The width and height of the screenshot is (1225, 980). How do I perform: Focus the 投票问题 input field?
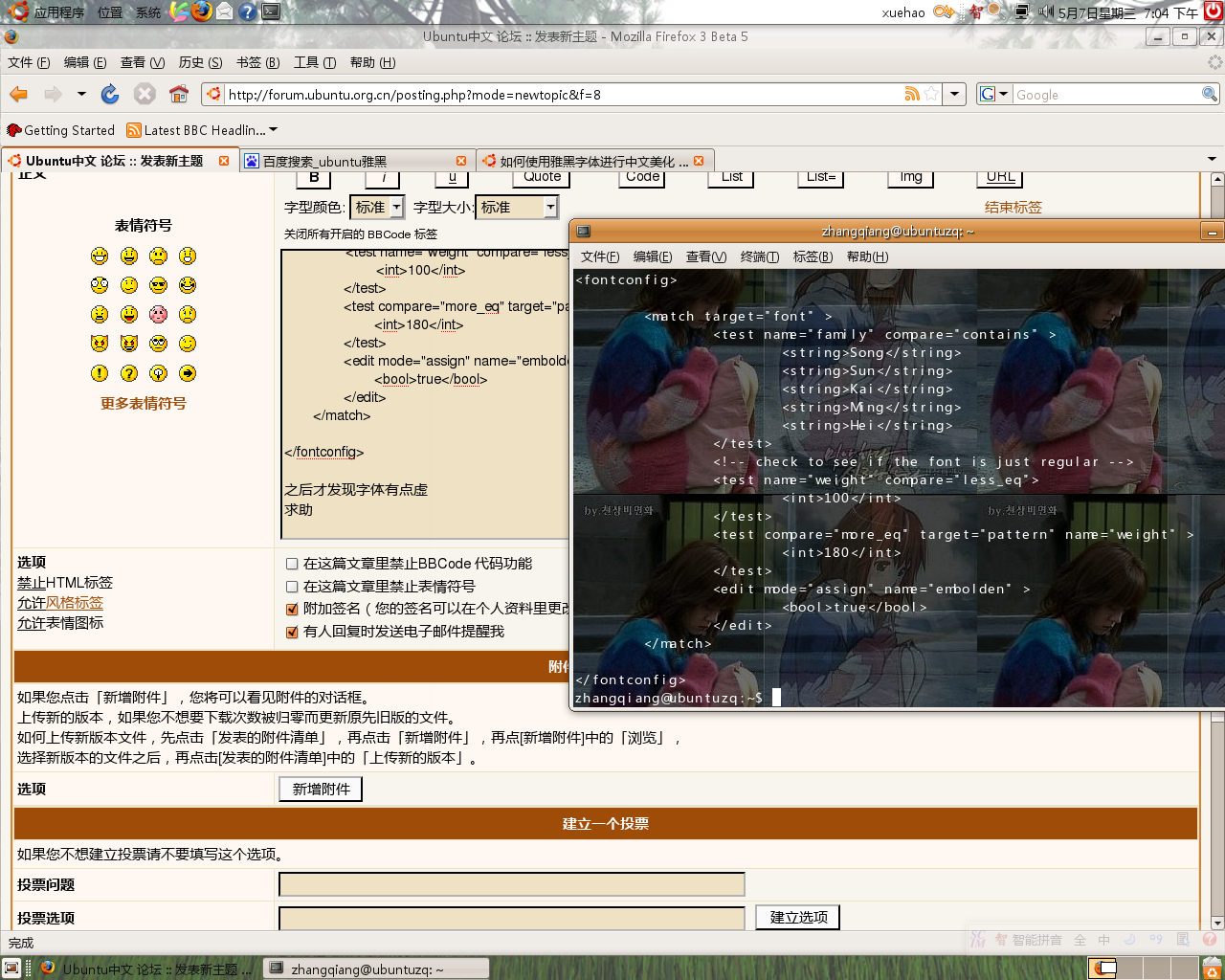(x=512, y=885)
